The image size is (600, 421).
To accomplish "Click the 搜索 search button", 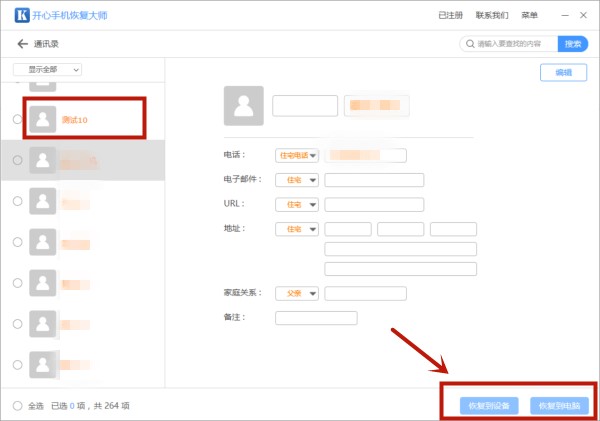I will (573, 44).
